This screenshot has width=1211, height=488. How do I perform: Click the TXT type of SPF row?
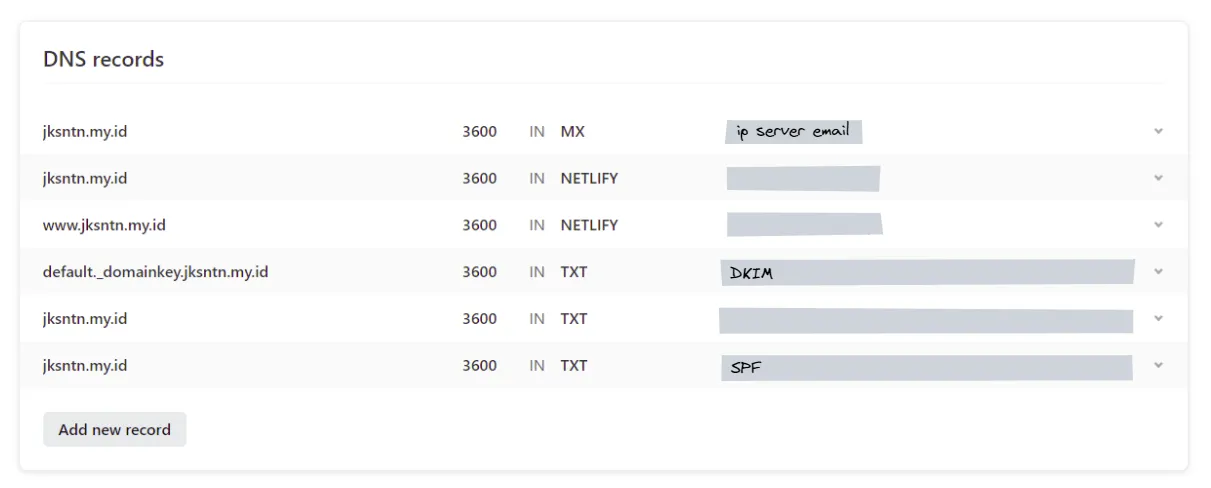click(574, 366)
